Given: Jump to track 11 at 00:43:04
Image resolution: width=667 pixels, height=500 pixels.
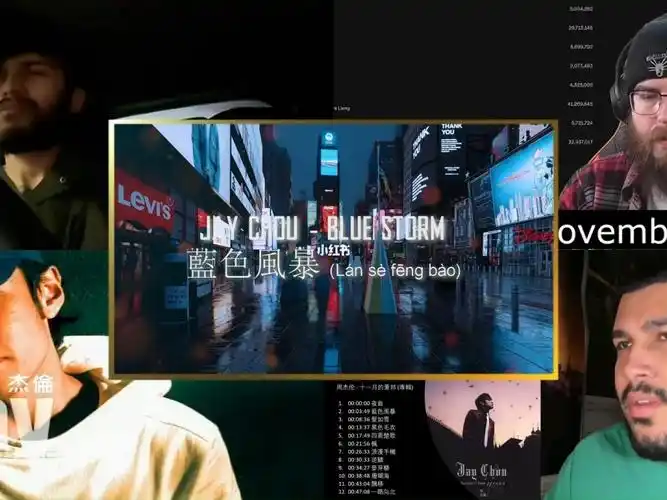Looking at the screenshot, I should (x=361, y=484).
